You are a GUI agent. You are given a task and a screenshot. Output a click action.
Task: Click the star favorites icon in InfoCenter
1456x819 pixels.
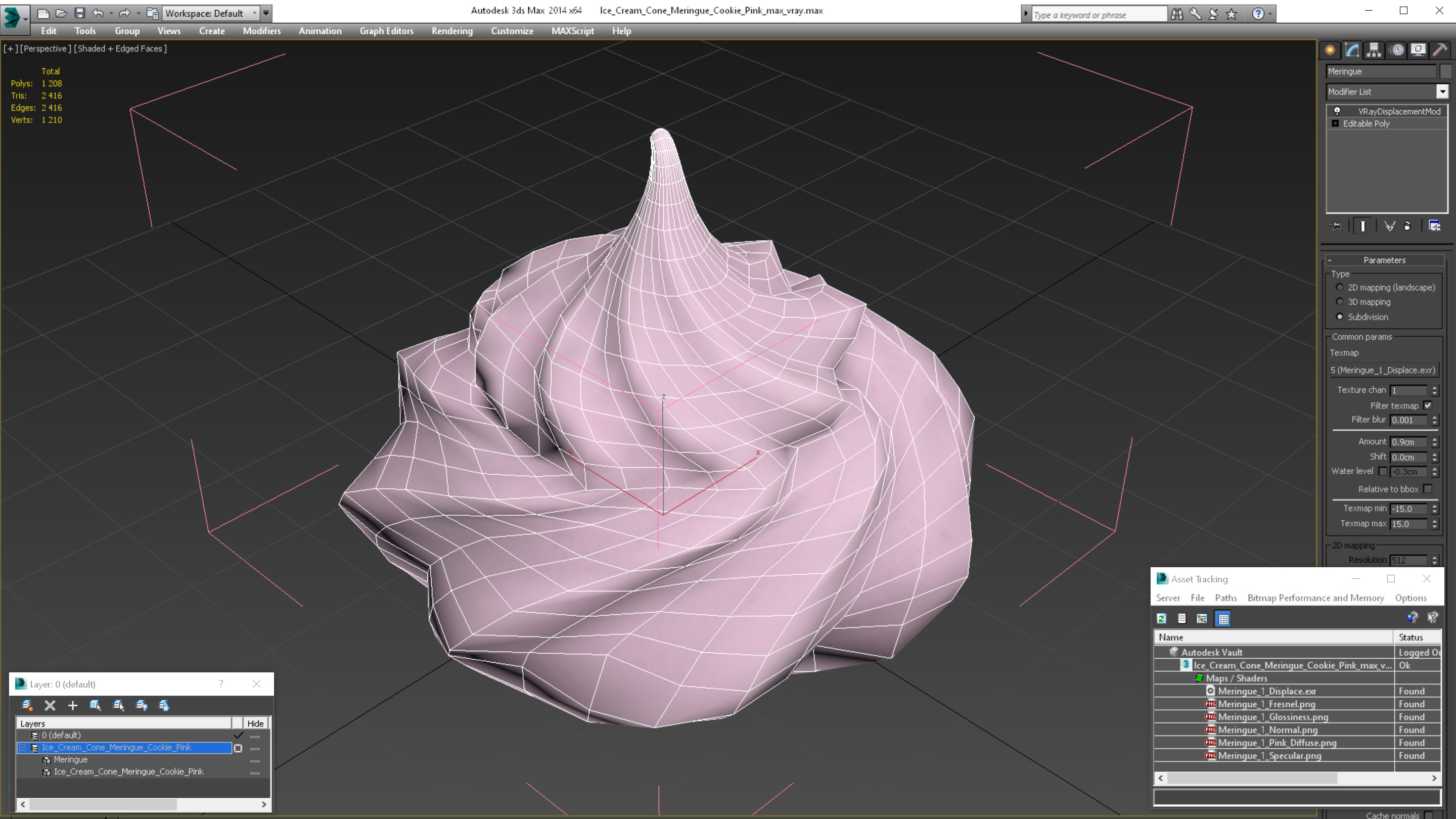[1232, 14]
